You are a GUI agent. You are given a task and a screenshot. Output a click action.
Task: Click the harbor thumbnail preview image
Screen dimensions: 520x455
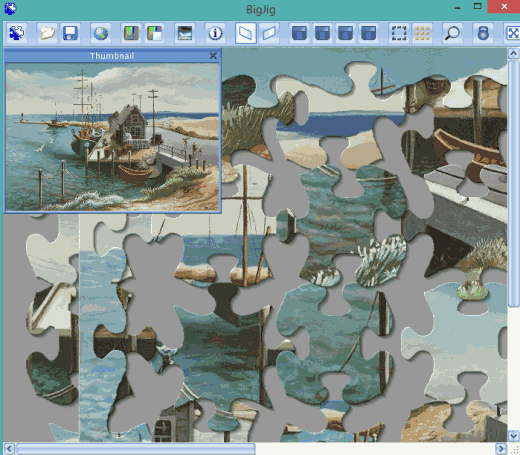coord(112,137)
